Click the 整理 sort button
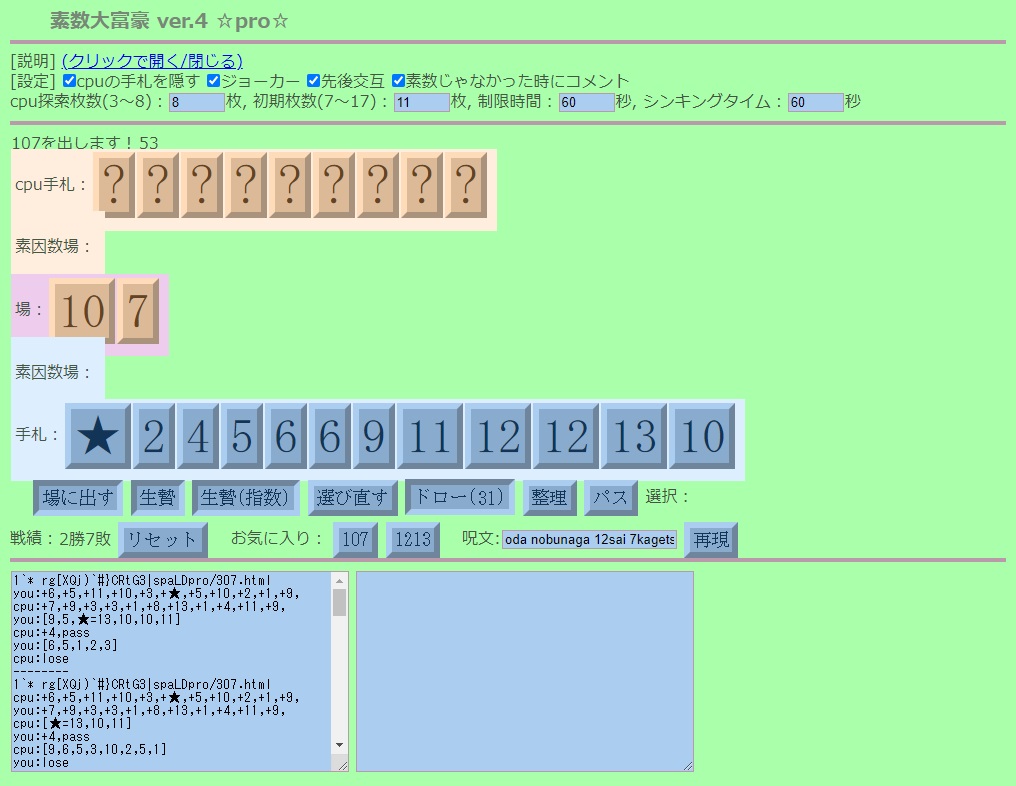1016x786 pixels. coord(549,498)
